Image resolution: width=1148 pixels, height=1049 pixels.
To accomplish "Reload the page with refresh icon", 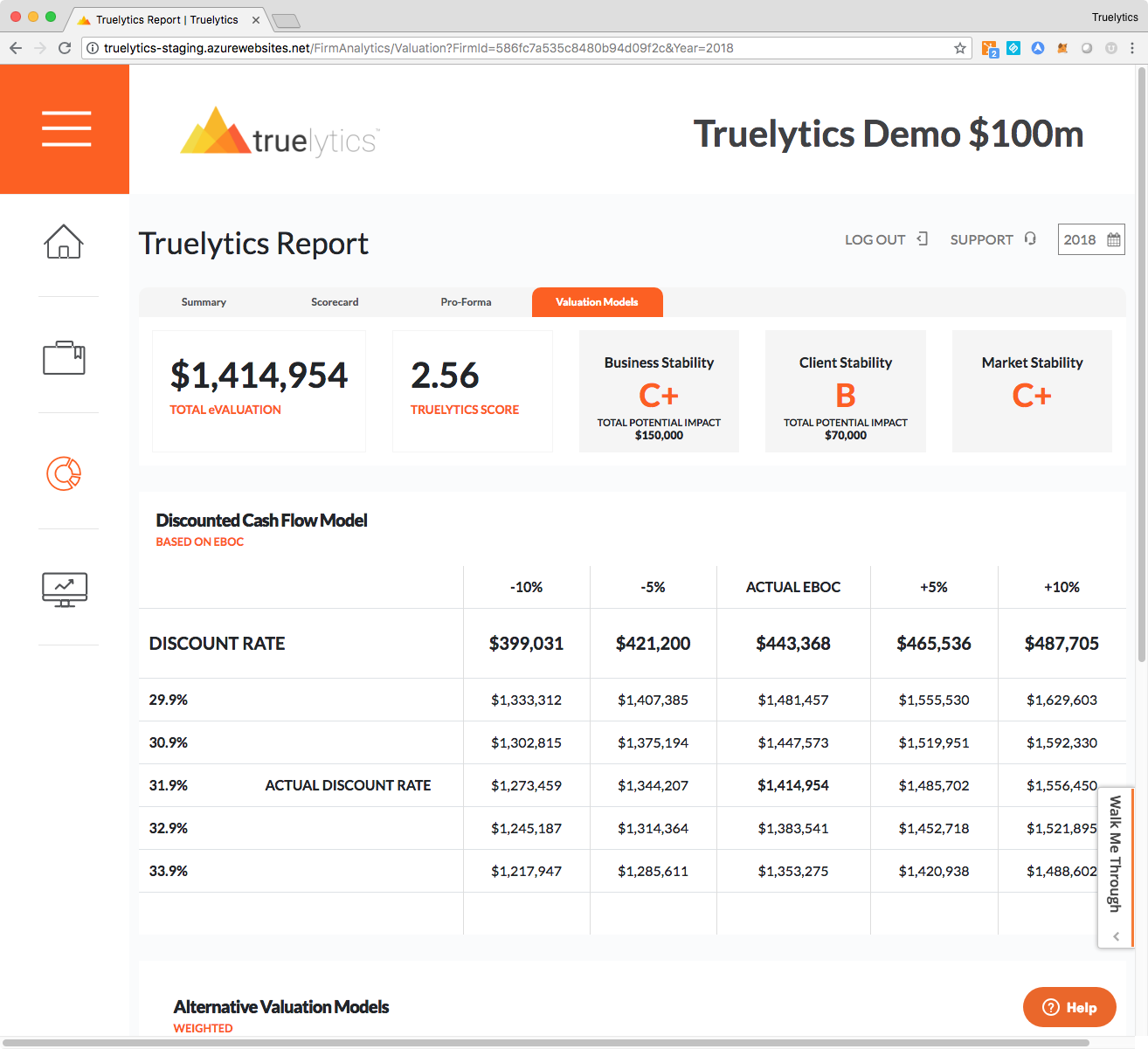I will [x=65, y=48].
